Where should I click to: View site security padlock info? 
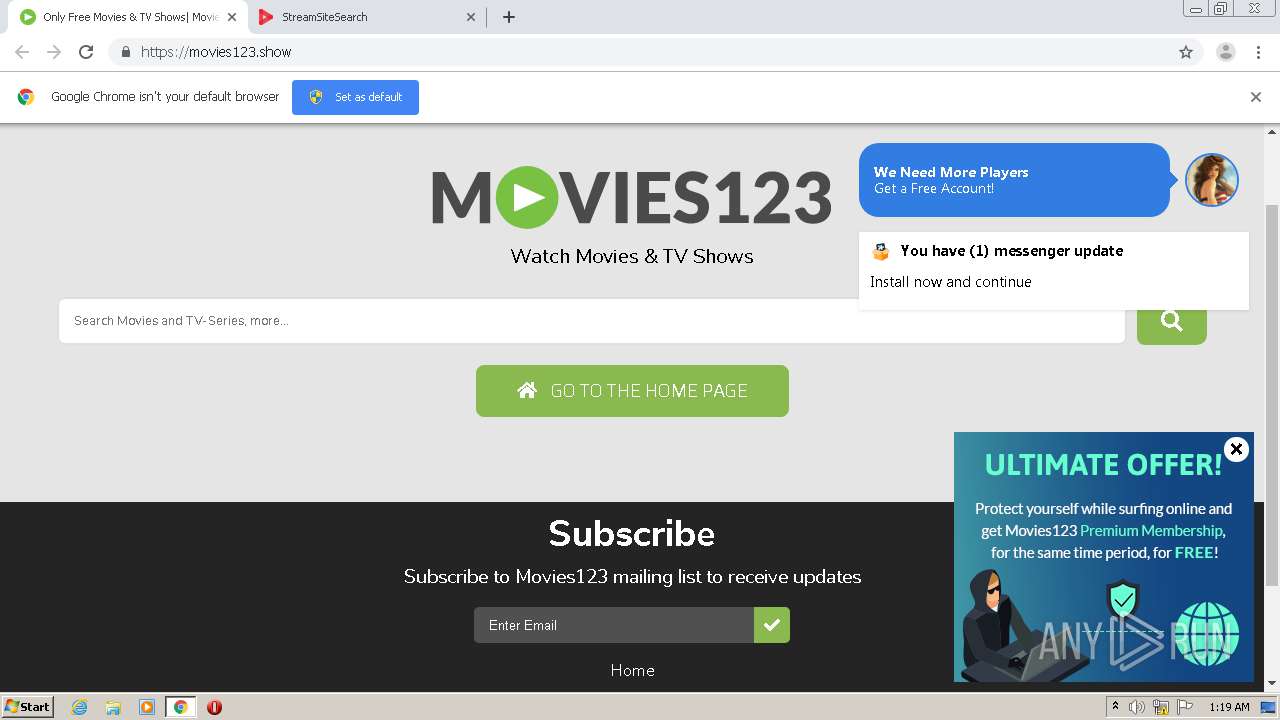[125, 52]
